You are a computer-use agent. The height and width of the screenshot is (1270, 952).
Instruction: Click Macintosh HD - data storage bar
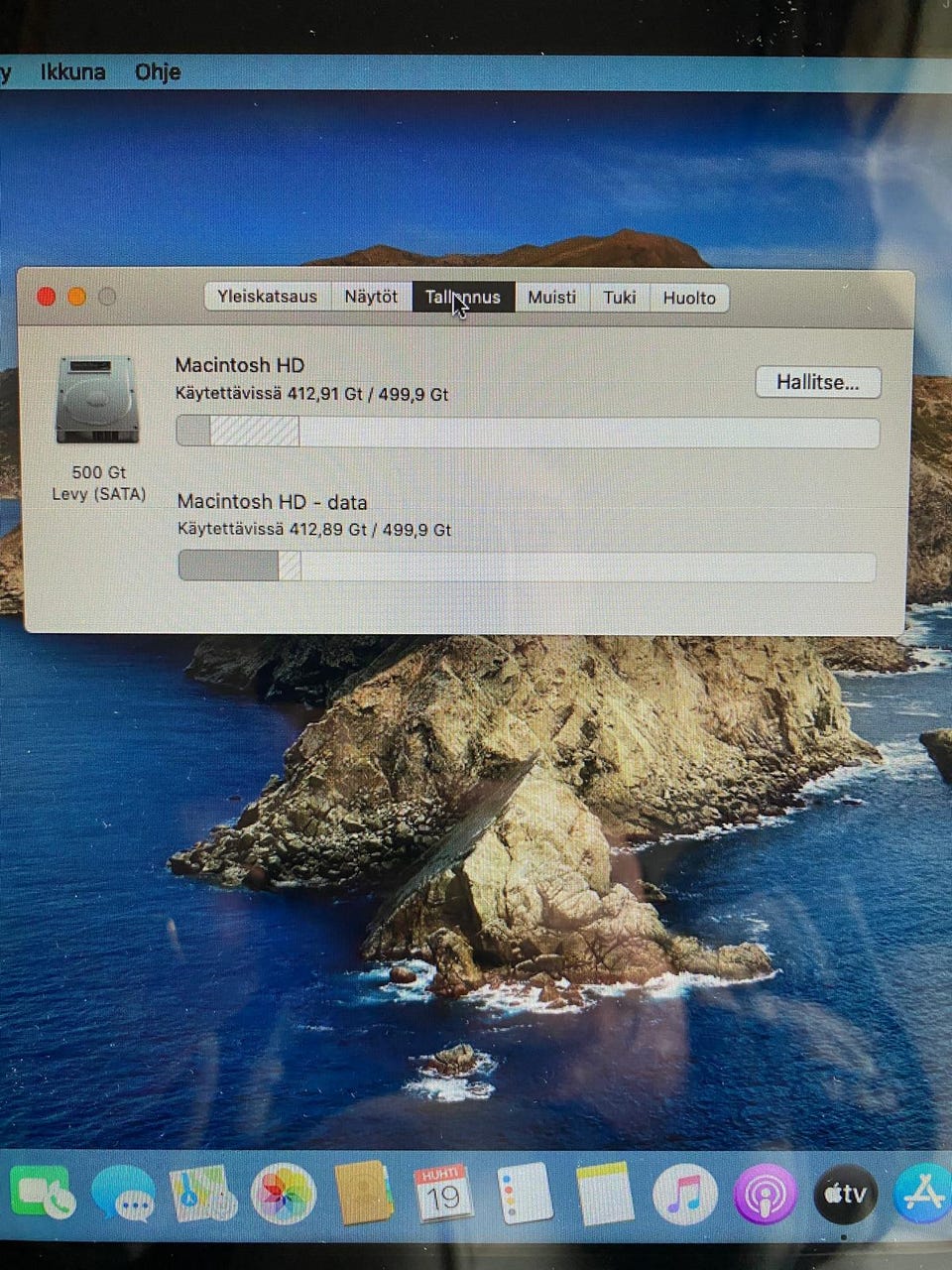pos(527,567)
